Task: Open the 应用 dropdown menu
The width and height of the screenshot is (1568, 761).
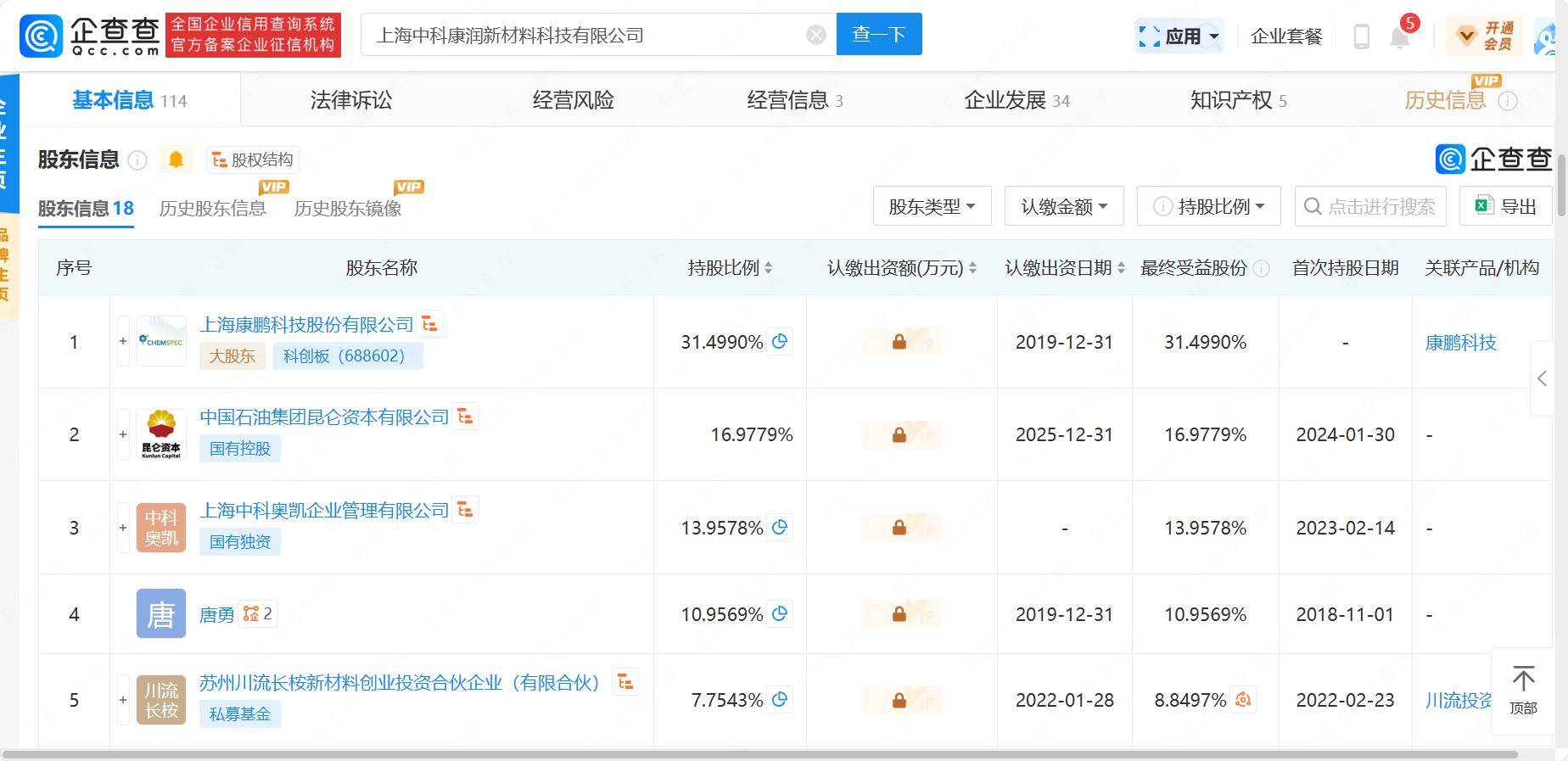Action: tap(1179, 36)
